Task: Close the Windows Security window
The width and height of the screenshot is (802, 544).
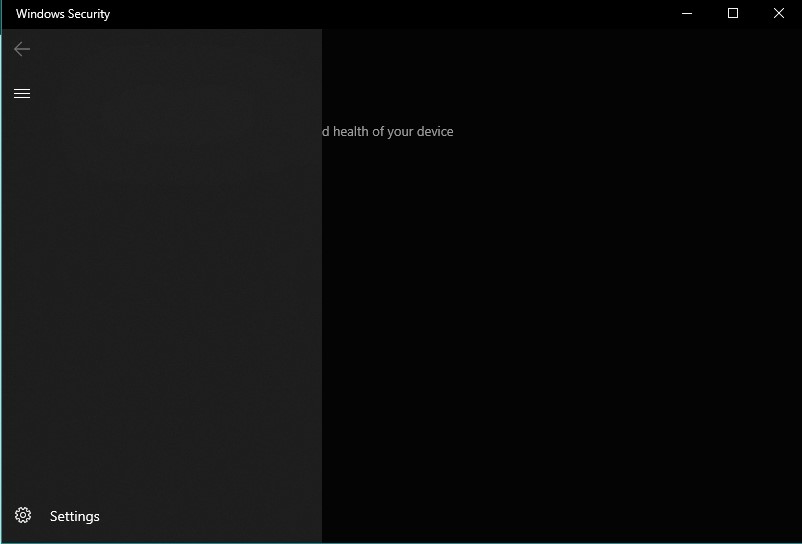Action: [x=778, y=13]
